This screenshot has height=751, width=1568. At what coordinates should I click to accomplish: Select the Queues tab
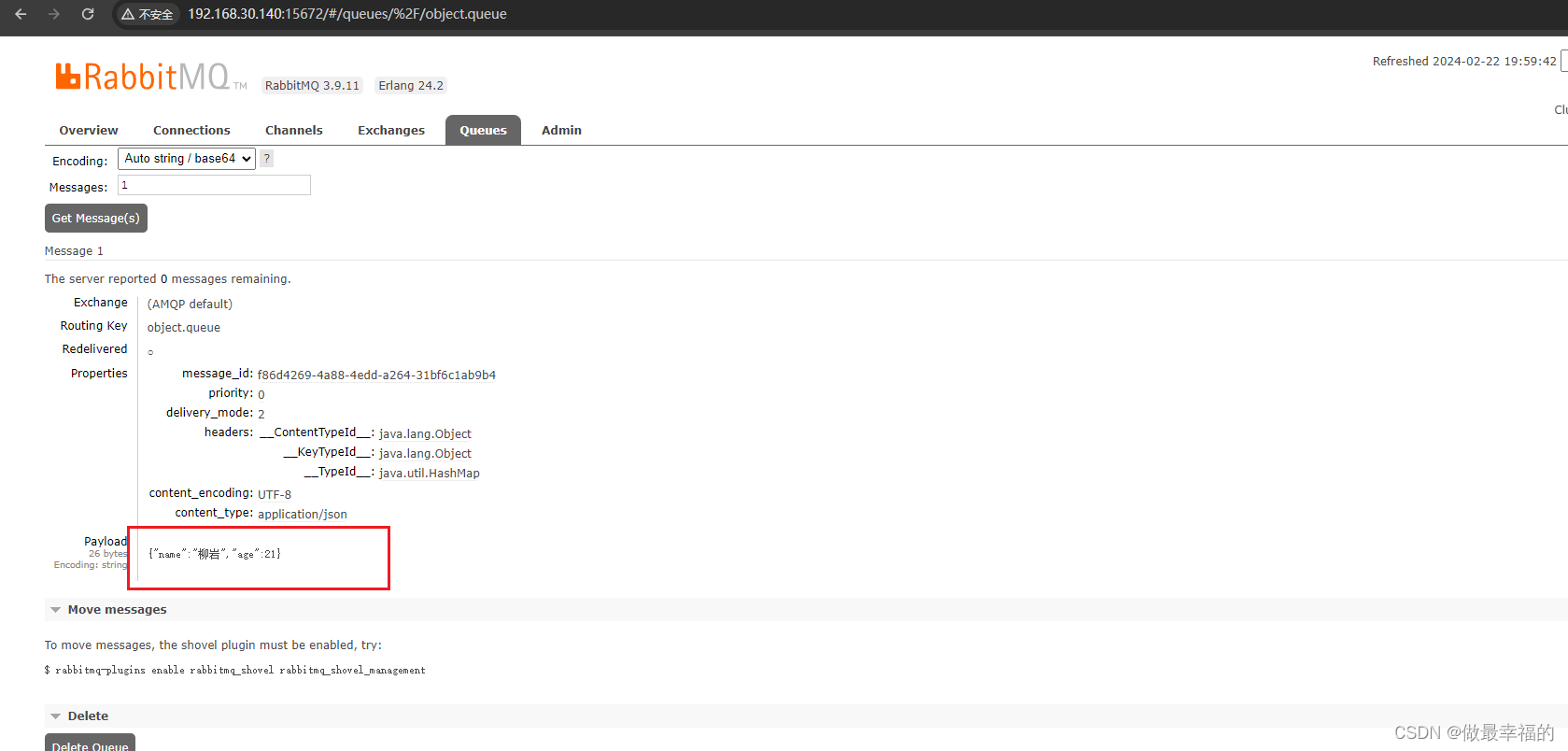483,131
